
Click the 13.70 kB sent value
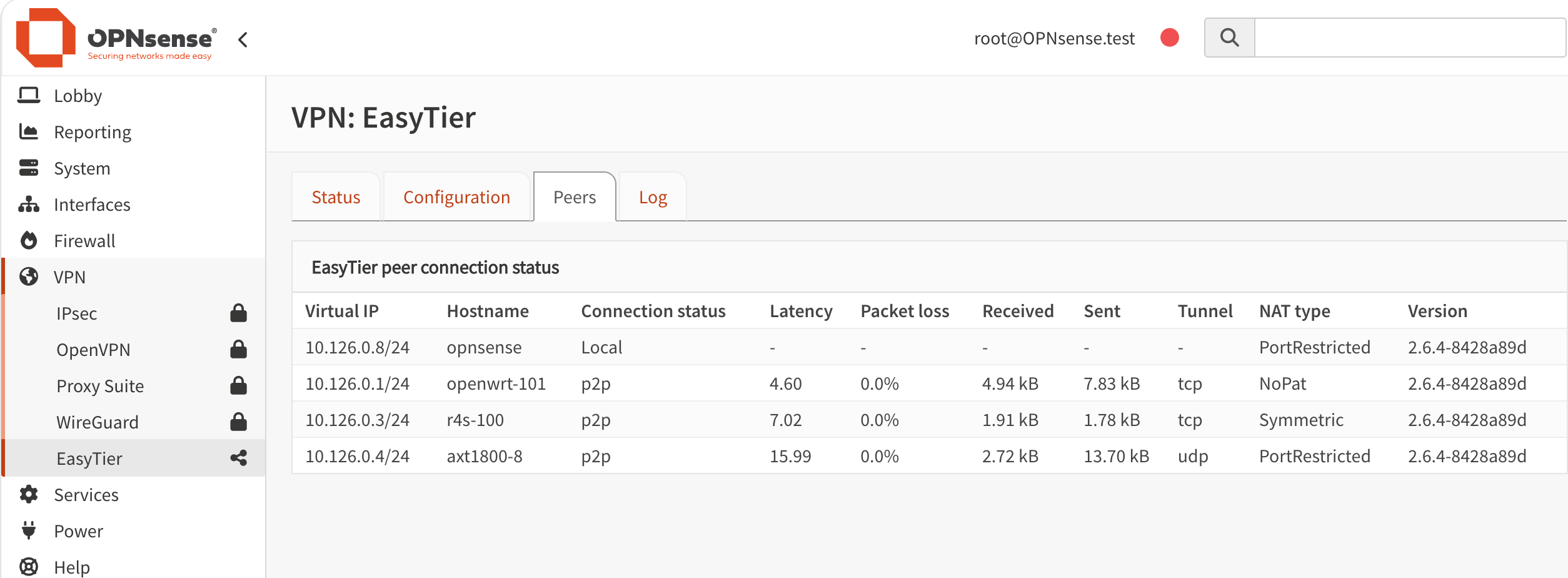click(1116, 456)
